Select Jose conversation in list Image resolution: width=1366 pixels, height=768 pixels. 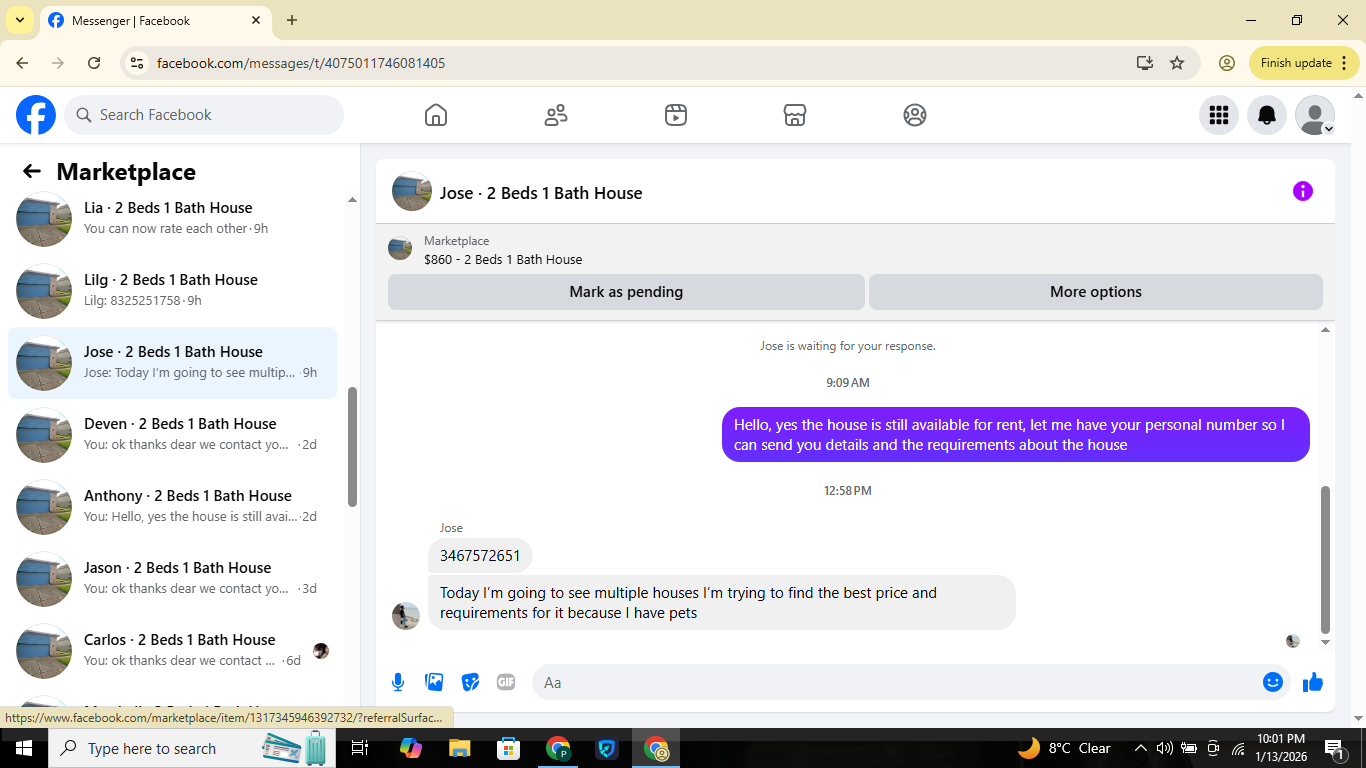point(172,363)
